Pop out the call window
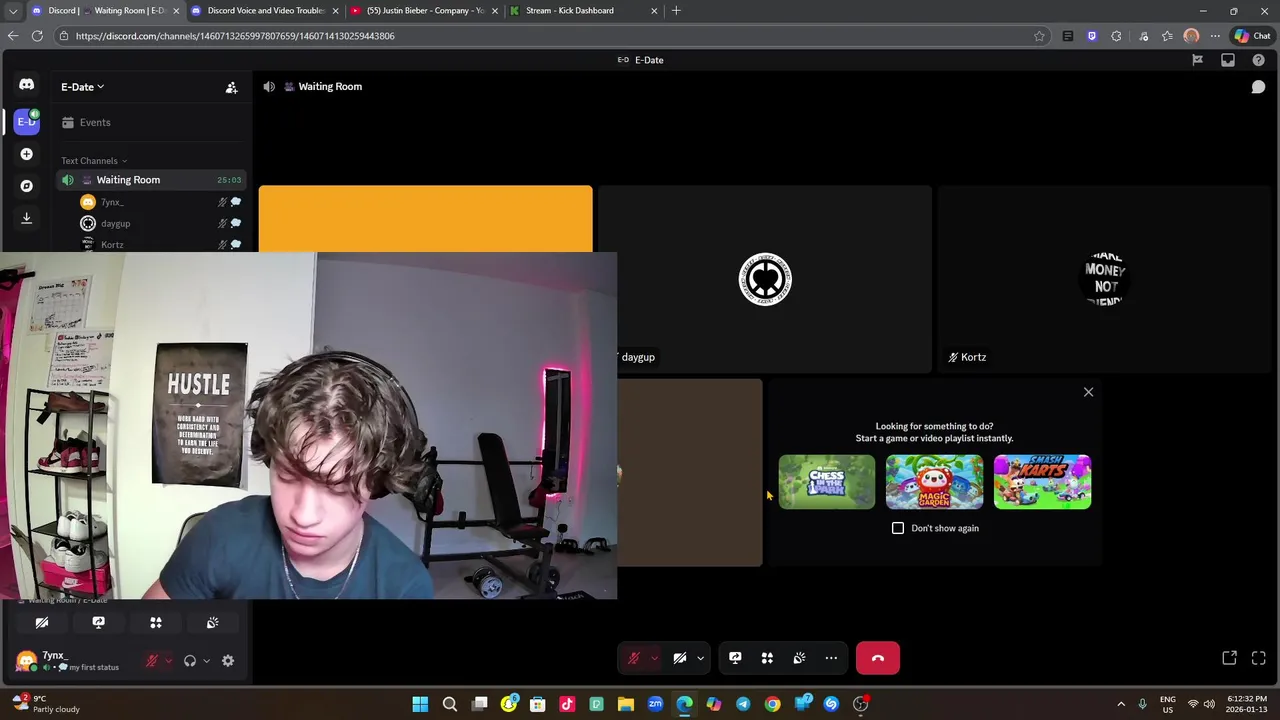This screenshot has height=720, width=1280. click(x=1229, y=658)
